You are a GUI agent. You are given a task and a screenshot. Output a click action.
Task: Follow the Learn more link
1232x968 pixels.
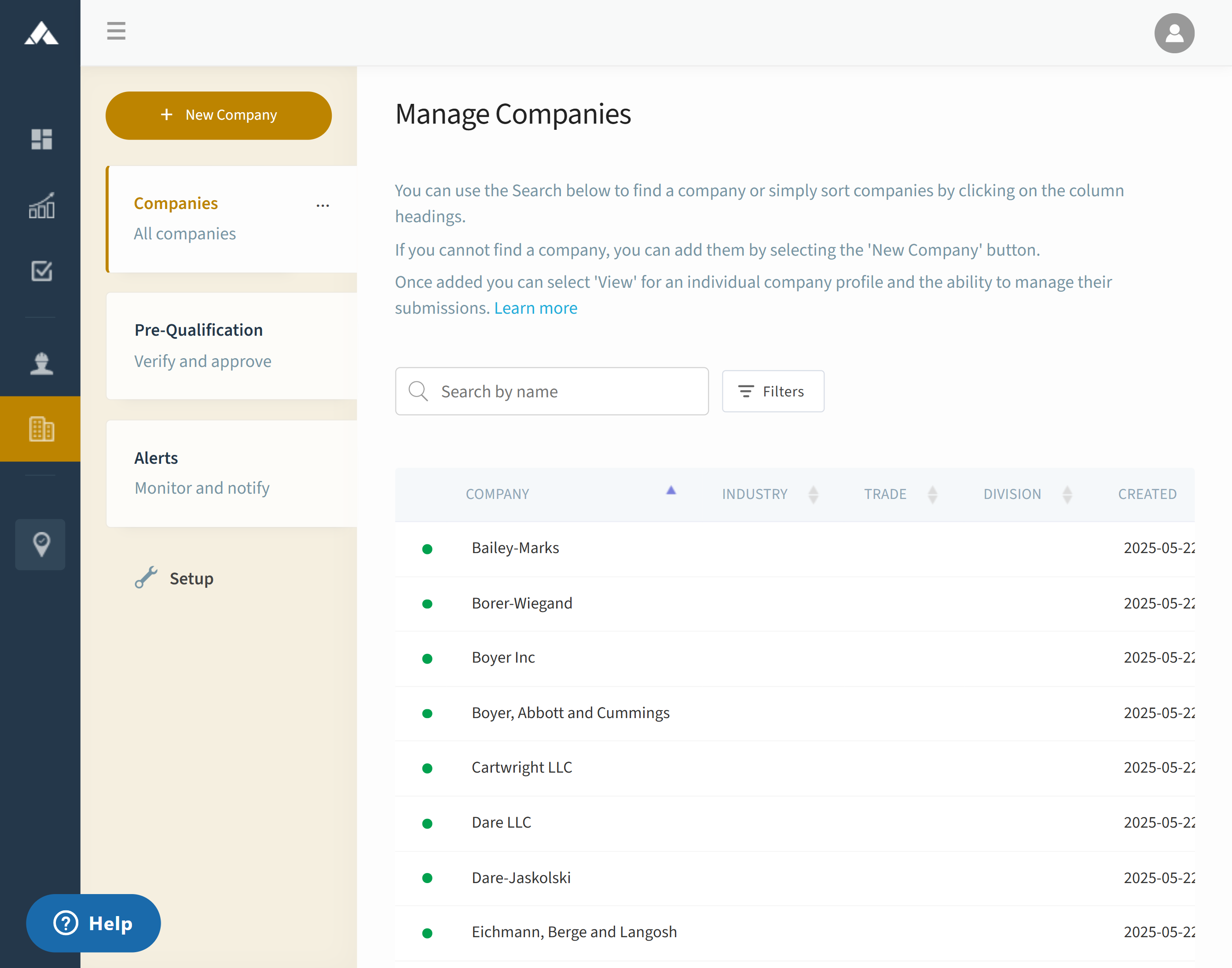coord(535,308)
